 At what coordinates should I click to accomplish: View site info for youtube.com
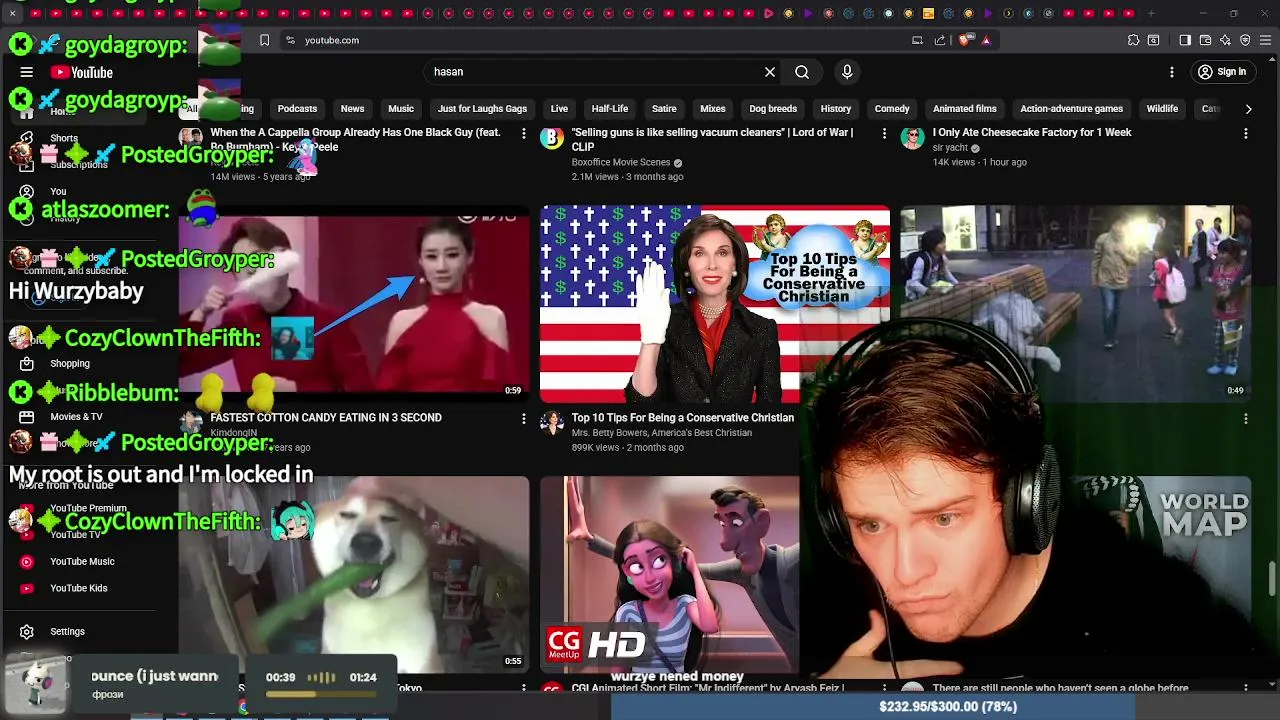click(290, 40)
